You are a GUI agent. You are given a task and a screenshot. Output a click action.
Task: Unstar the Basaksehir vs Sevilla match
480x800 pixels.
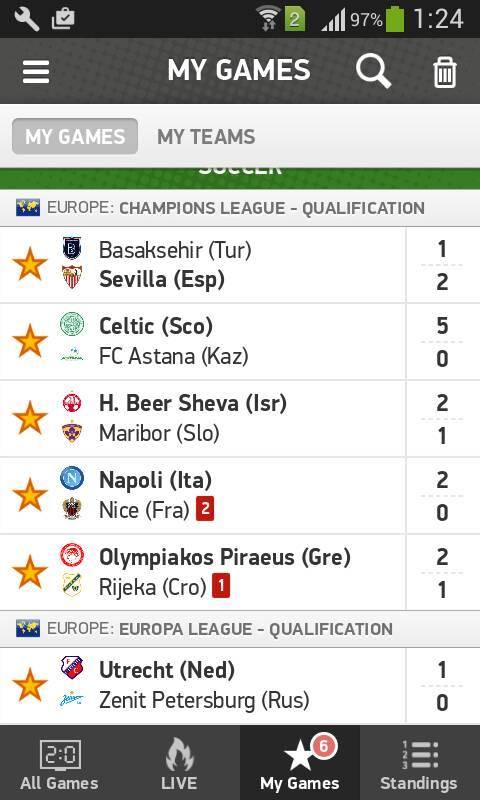30,264
